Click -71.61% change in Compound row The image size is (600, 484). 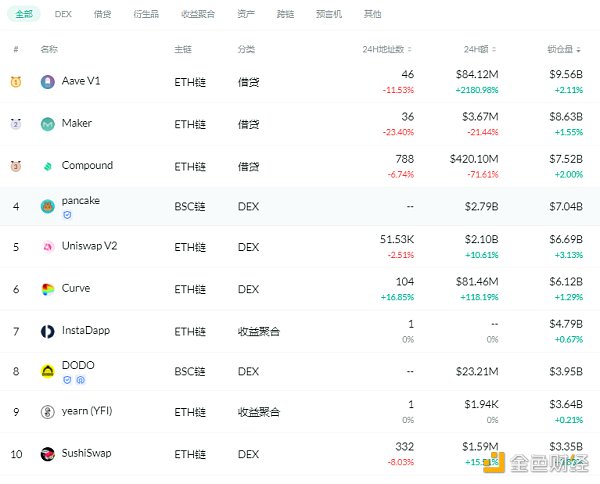click(x=483, y=174)
